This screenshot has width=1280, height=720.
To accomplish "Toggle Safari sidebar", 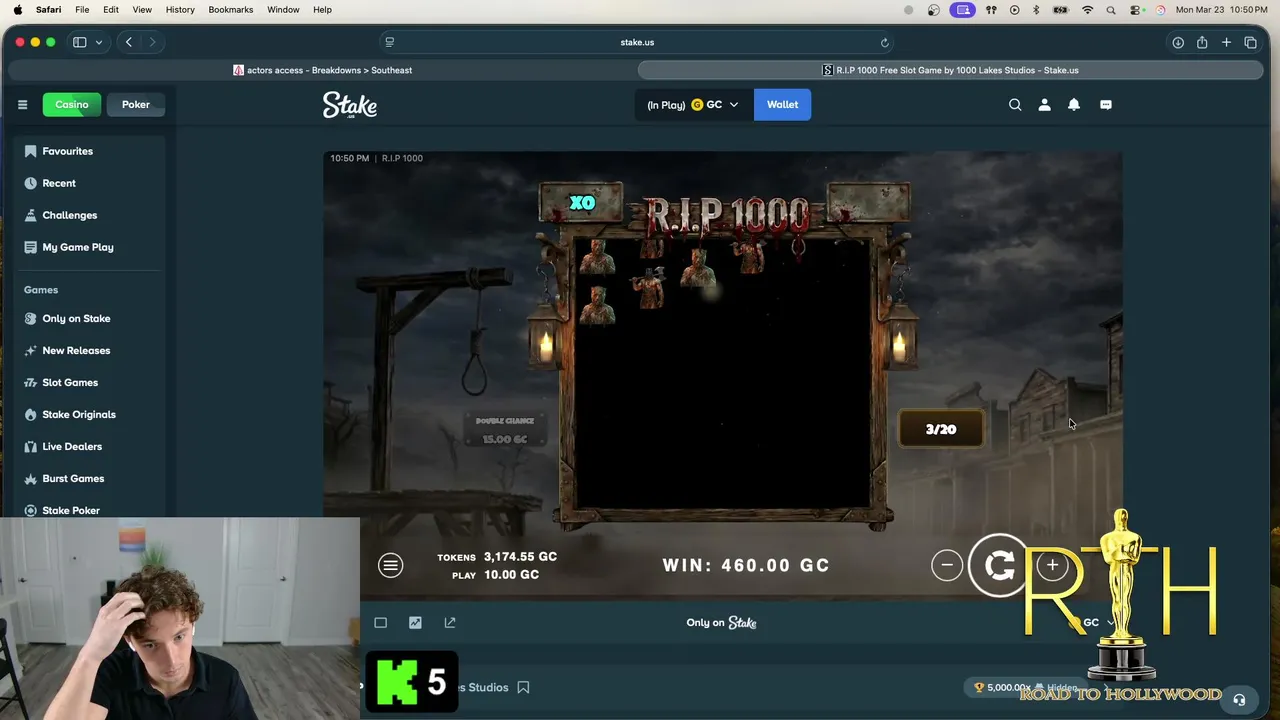I will tap(79, 42).
